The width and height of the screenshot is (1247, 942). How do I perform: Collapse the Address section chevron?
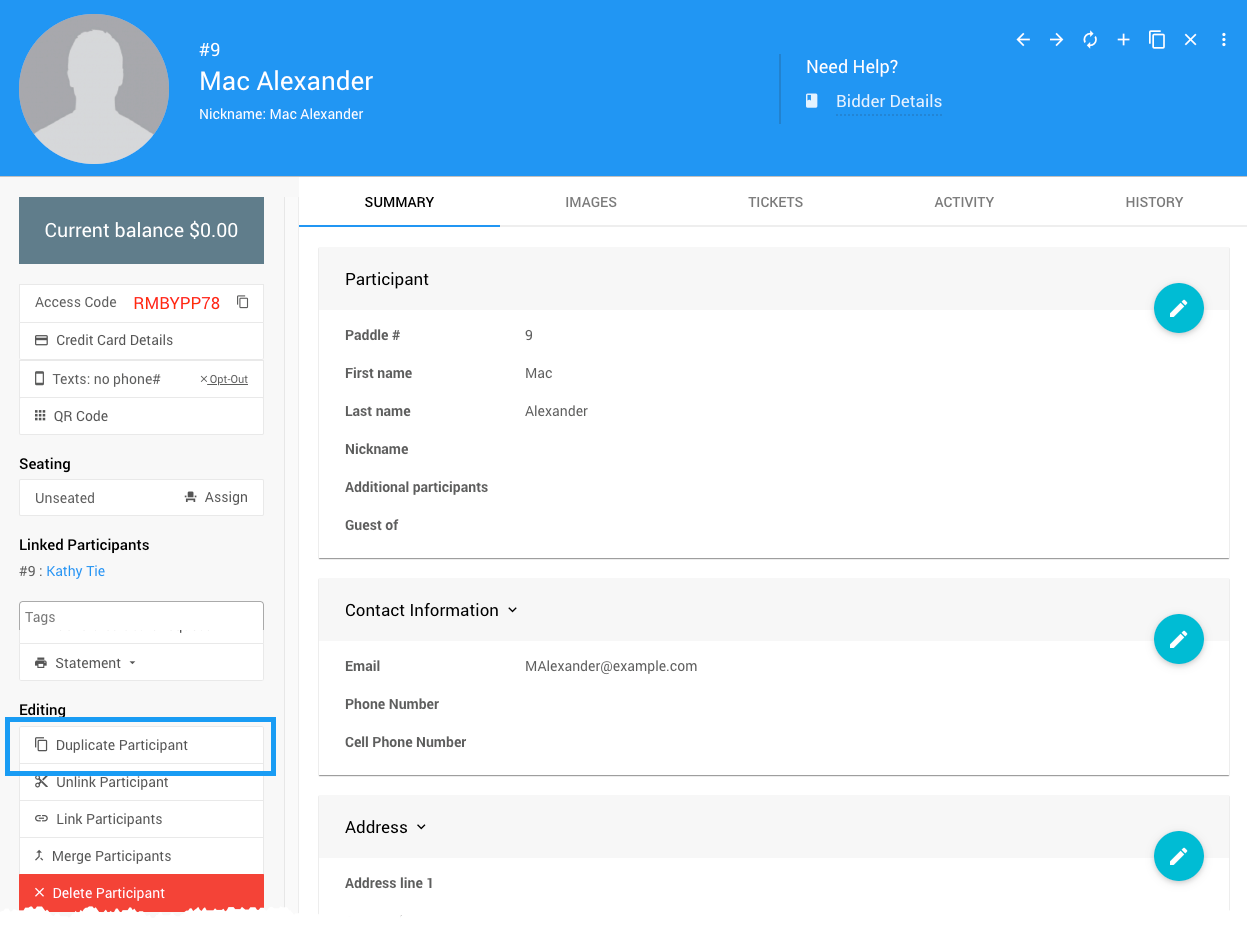point(421,827)
